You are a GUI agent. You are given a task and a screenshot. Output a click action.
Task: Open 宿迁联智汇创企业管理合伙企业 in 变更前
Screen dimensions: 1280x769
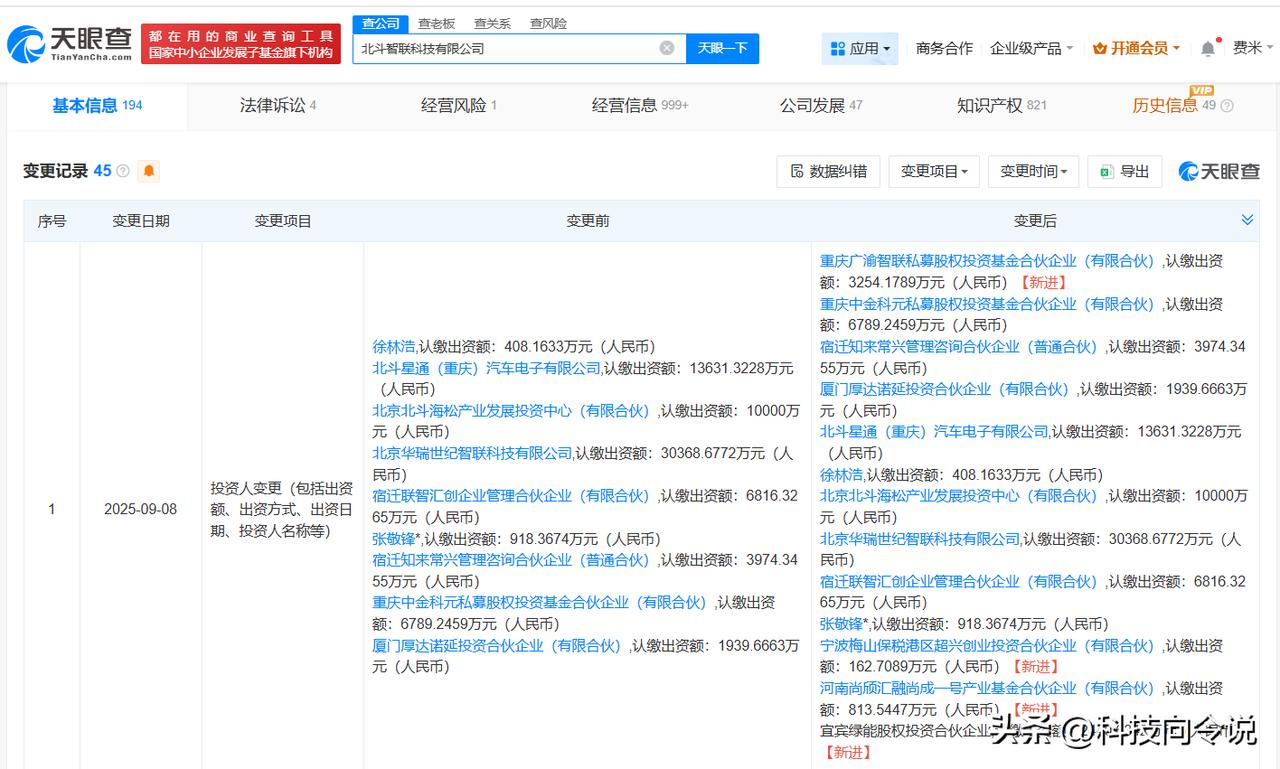coord(511,496)
